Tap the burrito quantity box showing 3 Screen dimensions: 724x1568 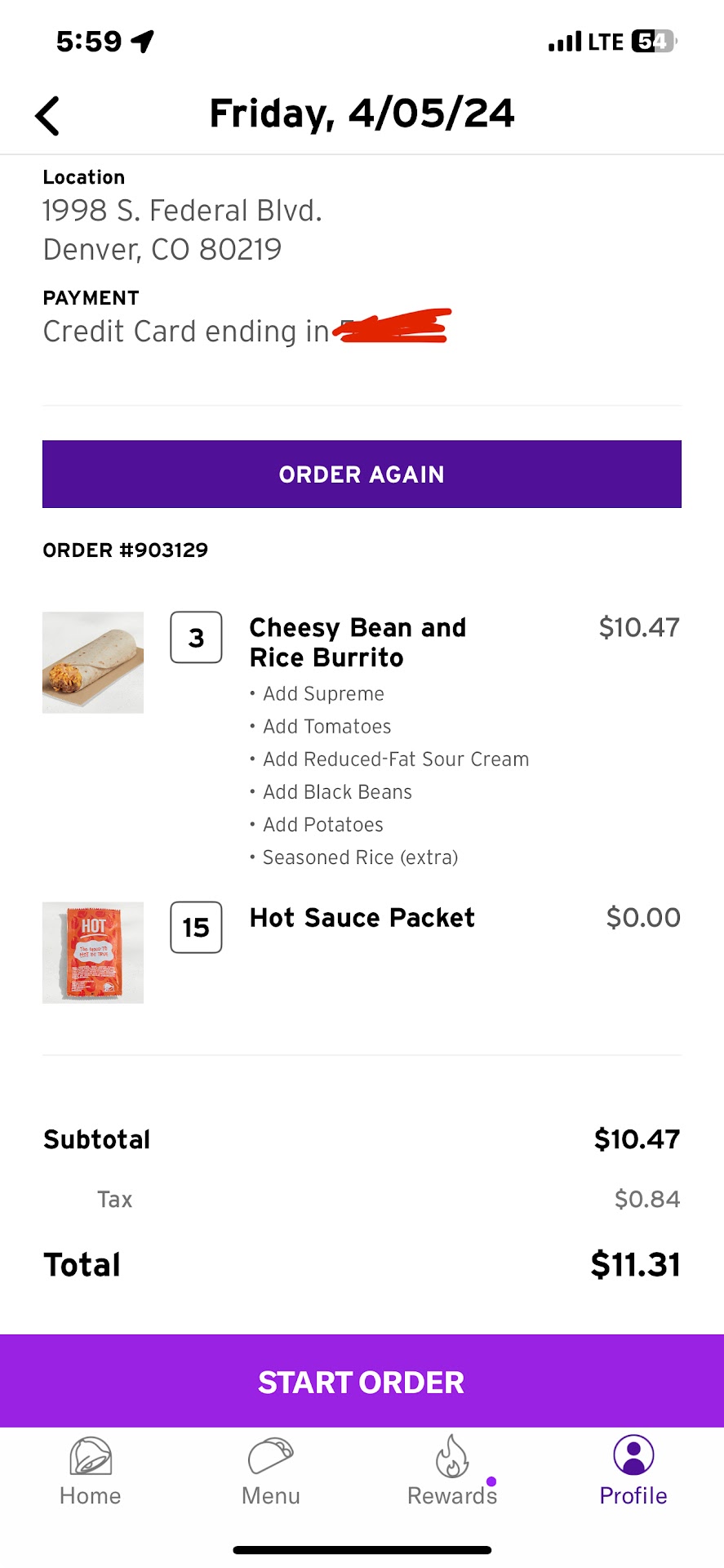click(196, 637)
